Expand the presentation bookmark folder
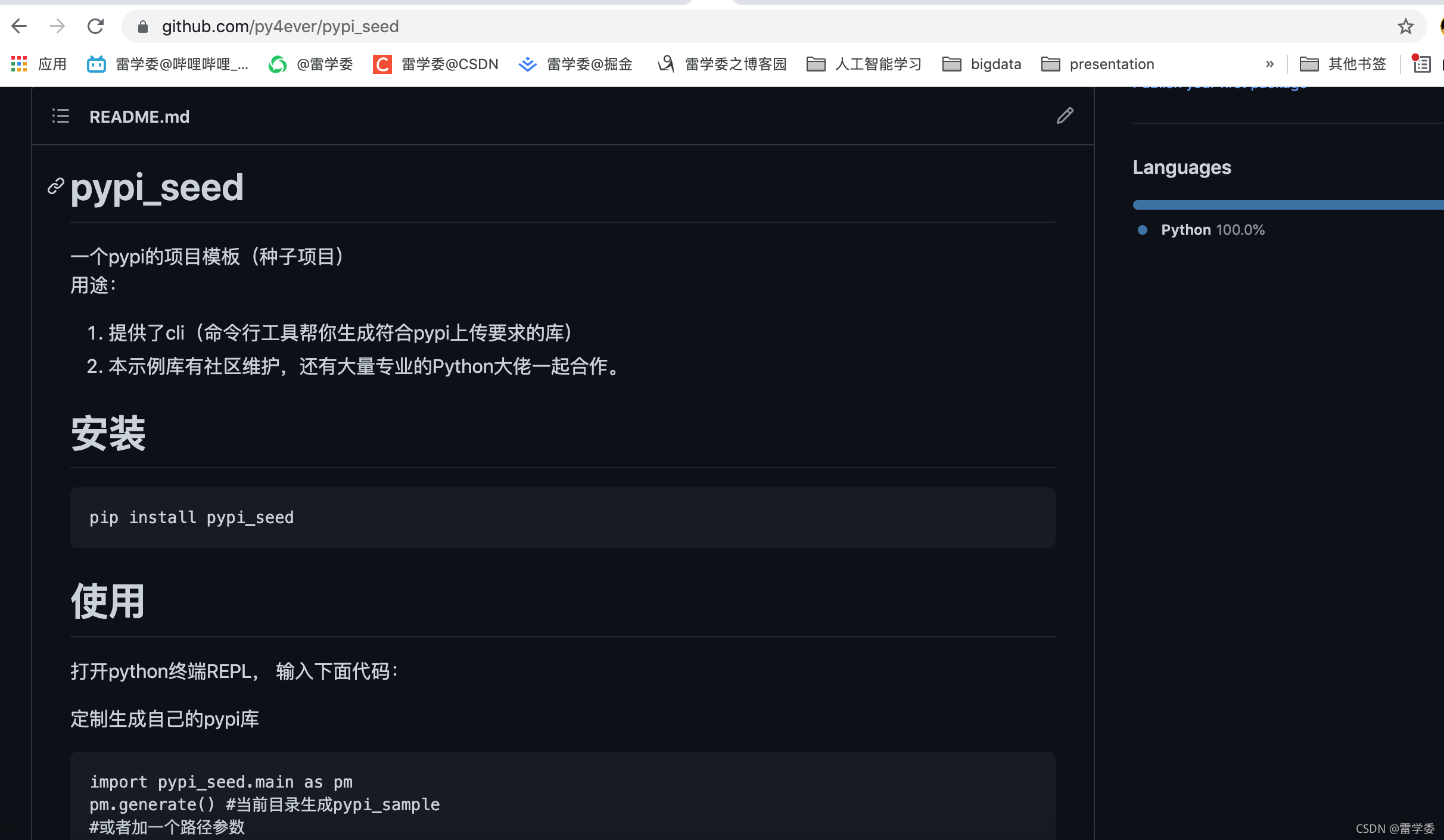This screenshot has width=1444, height=840. [1097, 64]
